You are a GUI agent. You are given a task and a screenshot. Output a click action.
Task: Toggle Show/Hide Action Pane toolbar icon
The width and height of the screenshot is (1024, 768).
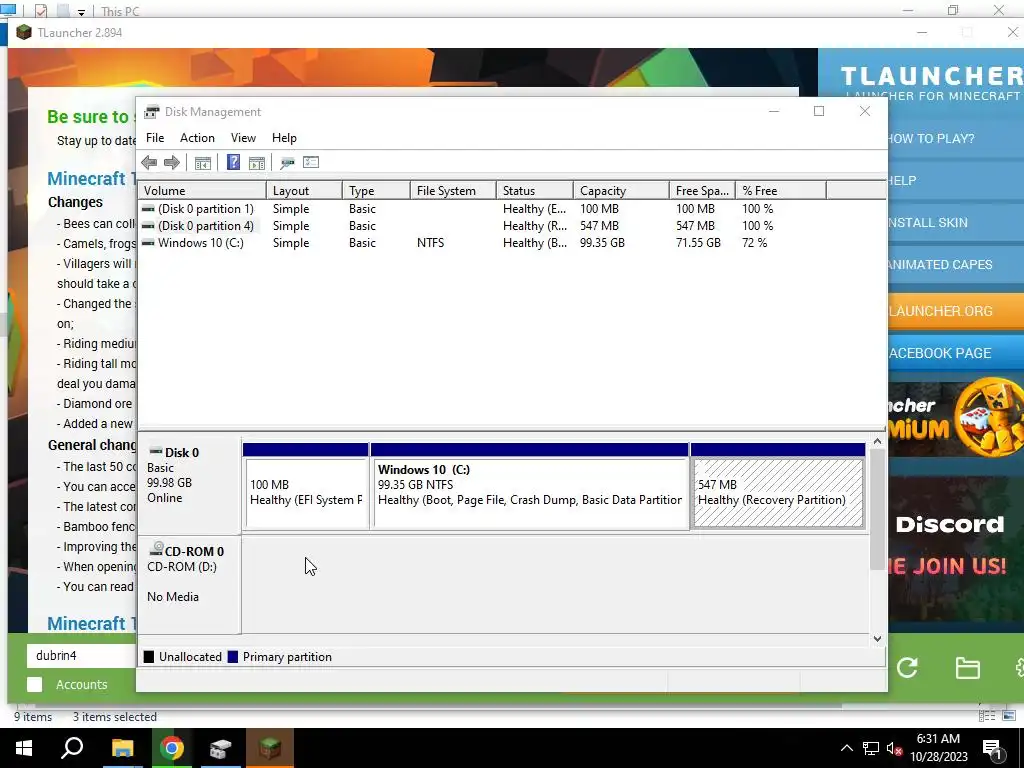tap(257, 163)
